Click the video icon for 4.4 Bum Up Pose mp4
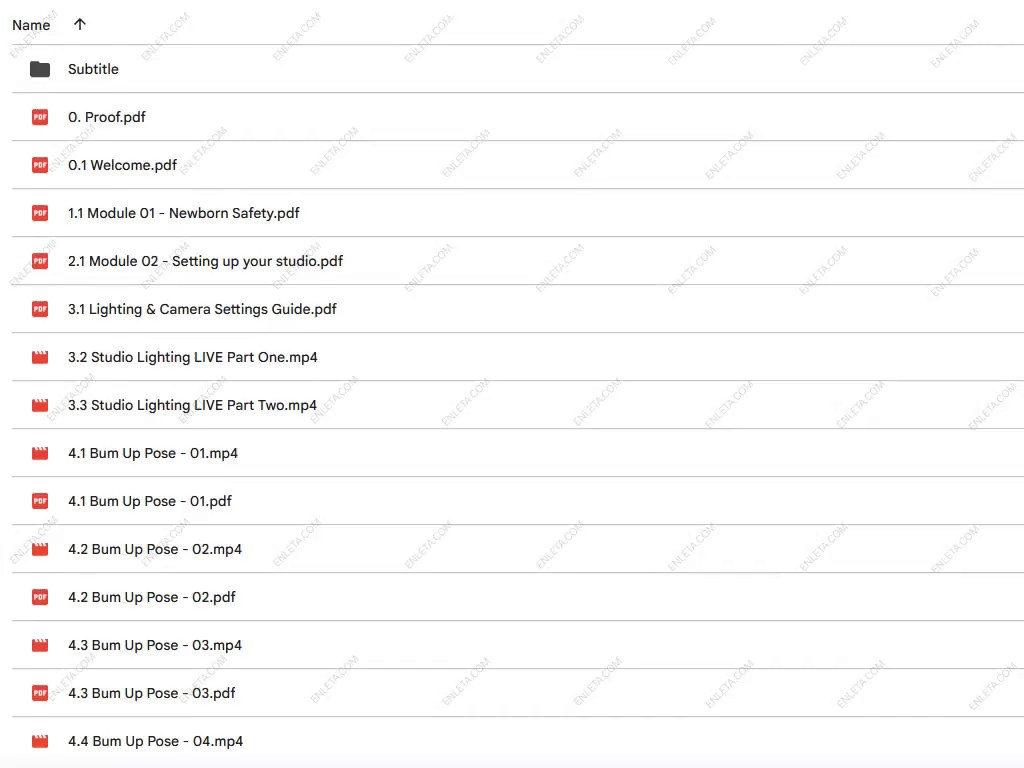This screenshot has width=1024, height=768. [40, 741]
